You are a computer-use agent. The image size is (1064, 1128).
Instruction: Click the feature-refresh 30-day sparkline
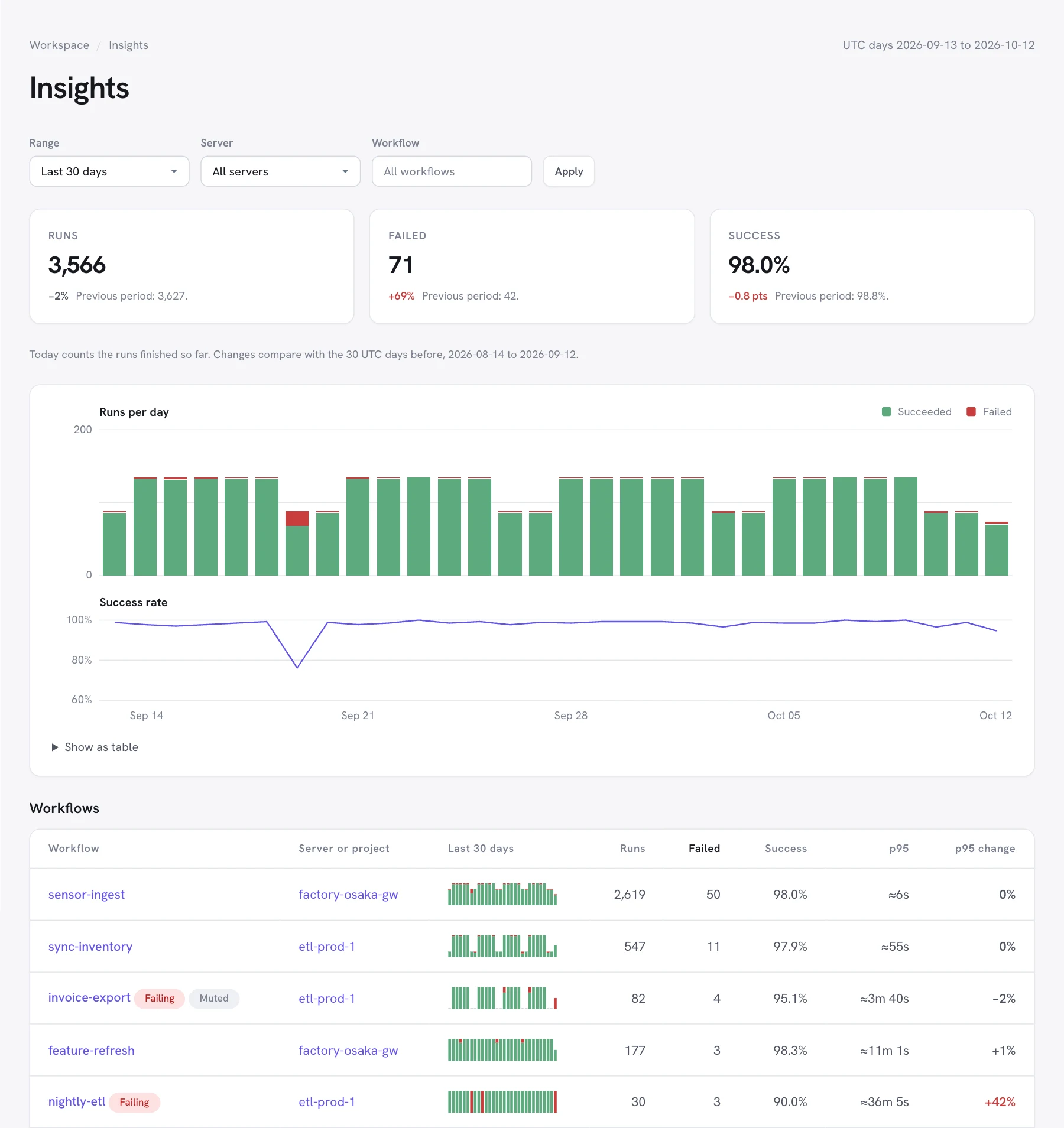pos(502,1051)
